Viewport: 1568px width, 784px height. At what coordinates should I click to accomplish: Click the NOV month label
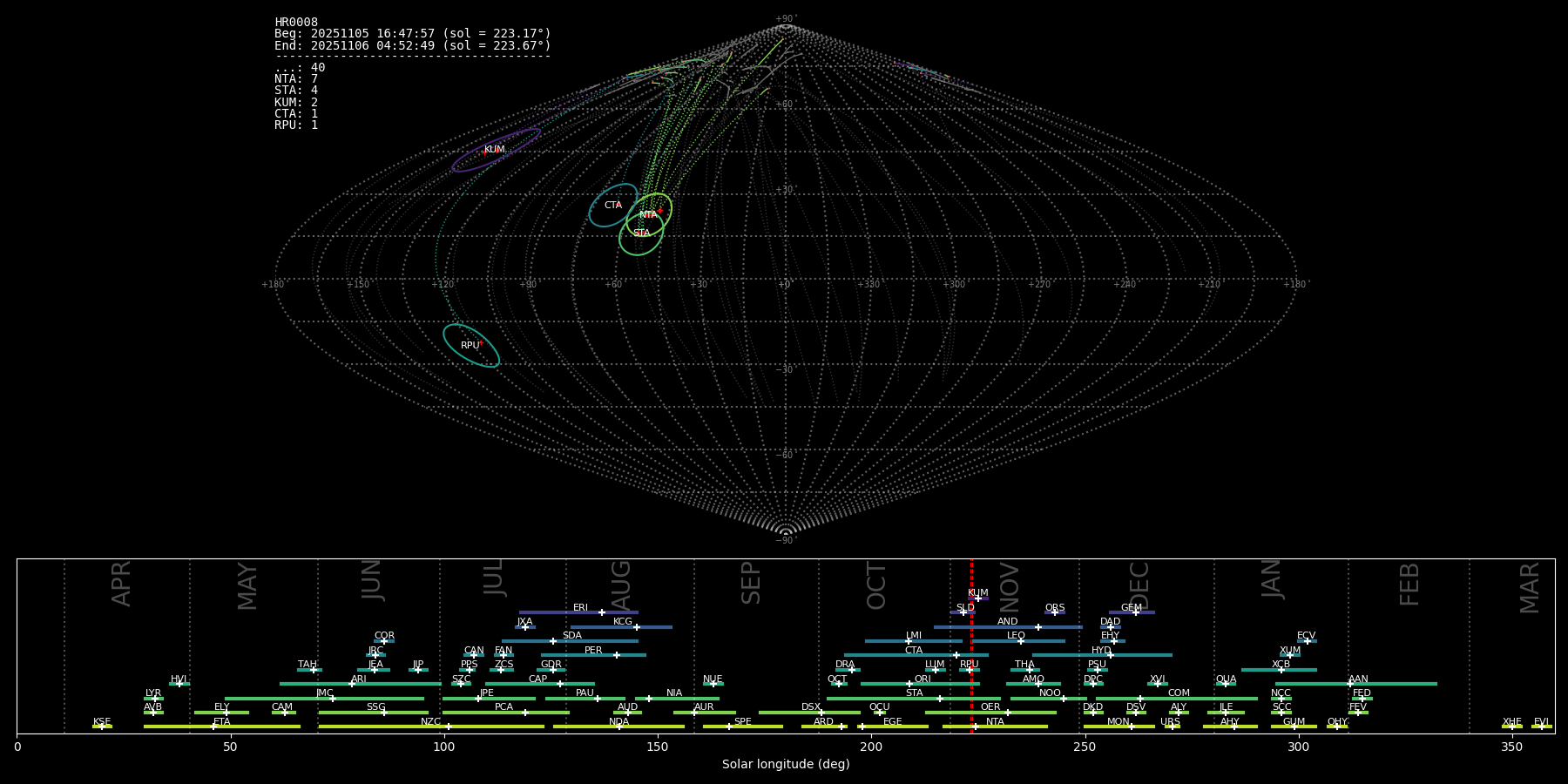tap(1009, 586)
